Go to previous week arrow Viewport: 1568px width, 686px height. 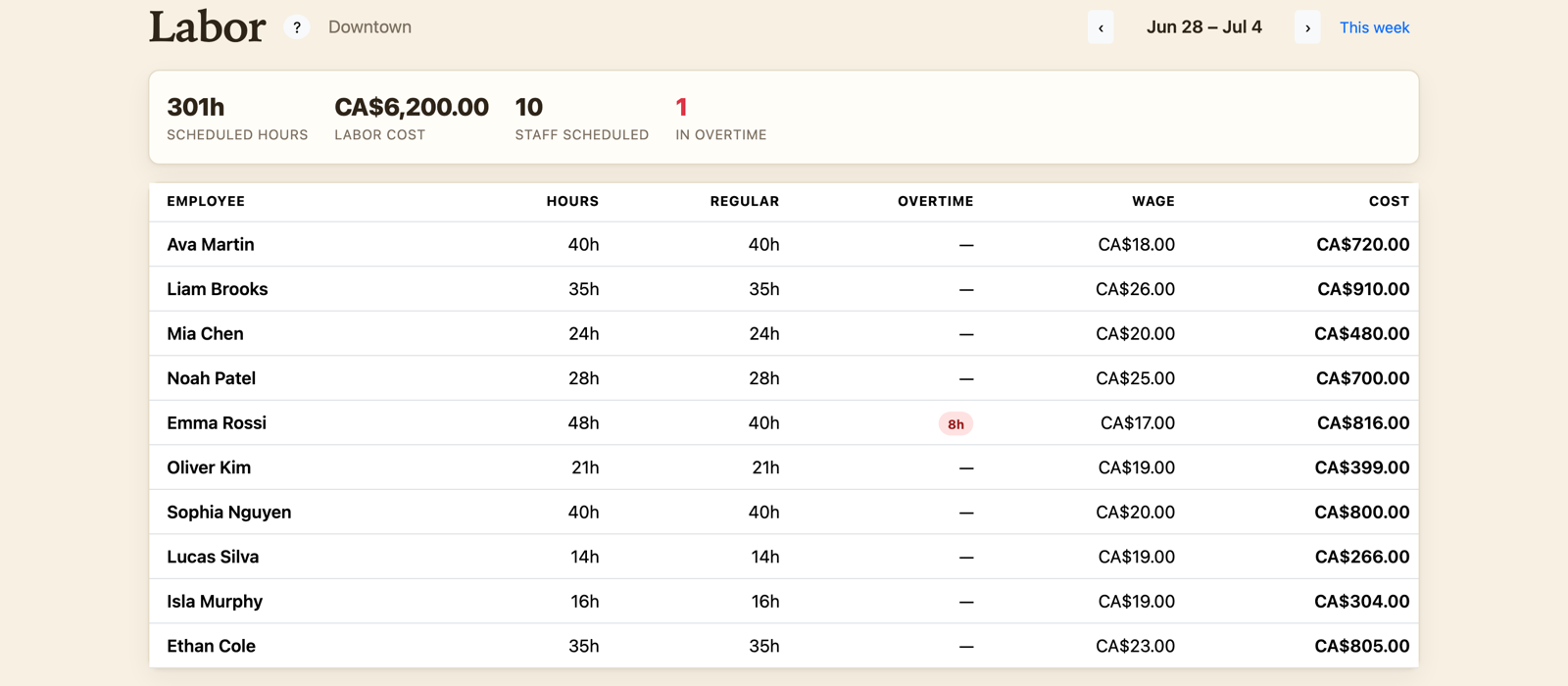(1101, 27)
